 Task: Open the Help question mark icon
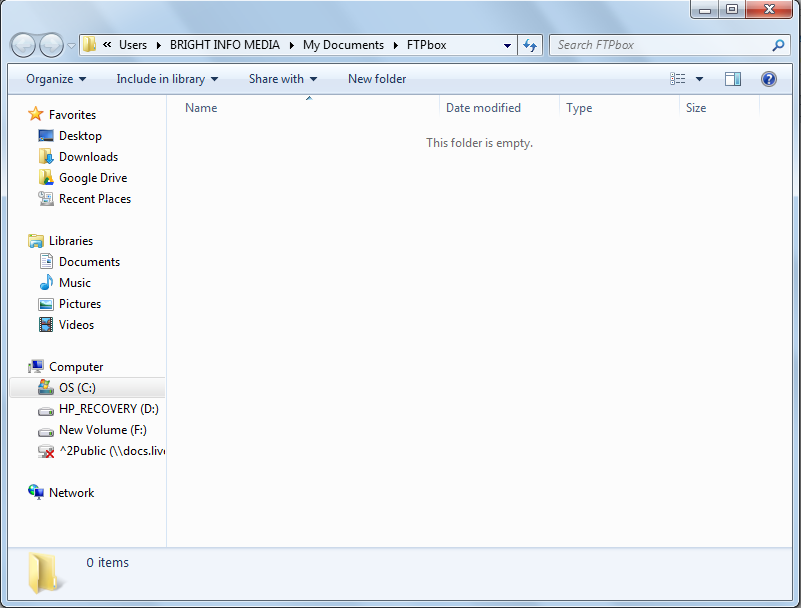click(x=769, y=79)
